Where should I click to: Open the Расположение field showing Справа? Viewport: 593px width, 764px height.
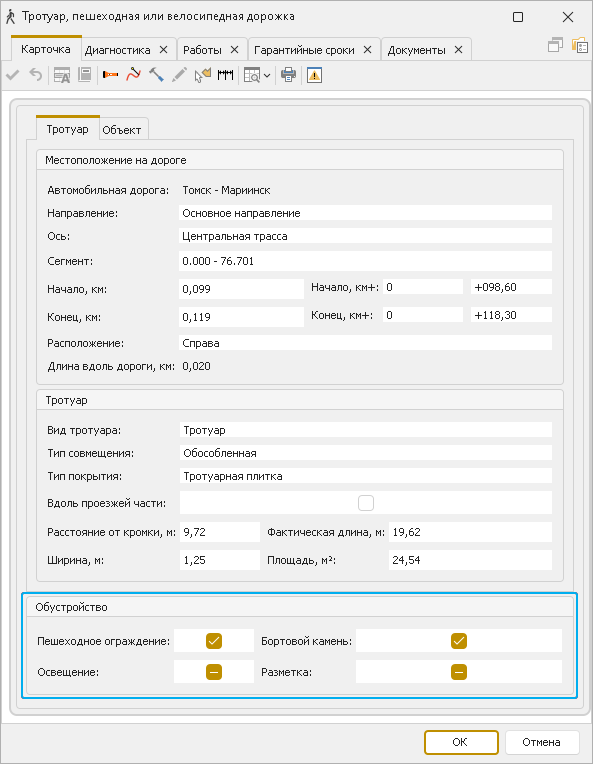(x=365, y=343)
